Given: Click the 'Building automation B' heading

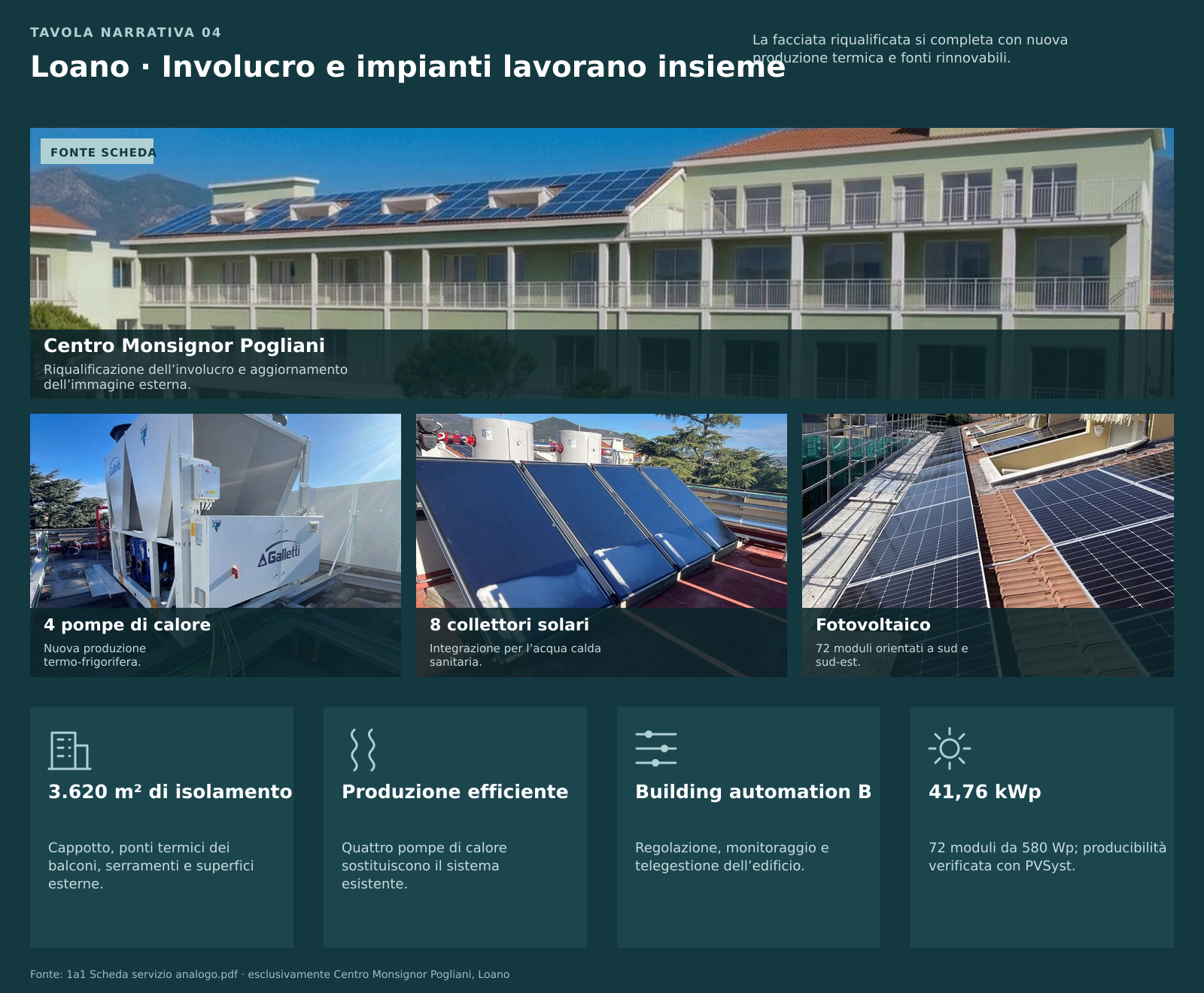Looking at the screenshot, I should click(x=753, y=791).
